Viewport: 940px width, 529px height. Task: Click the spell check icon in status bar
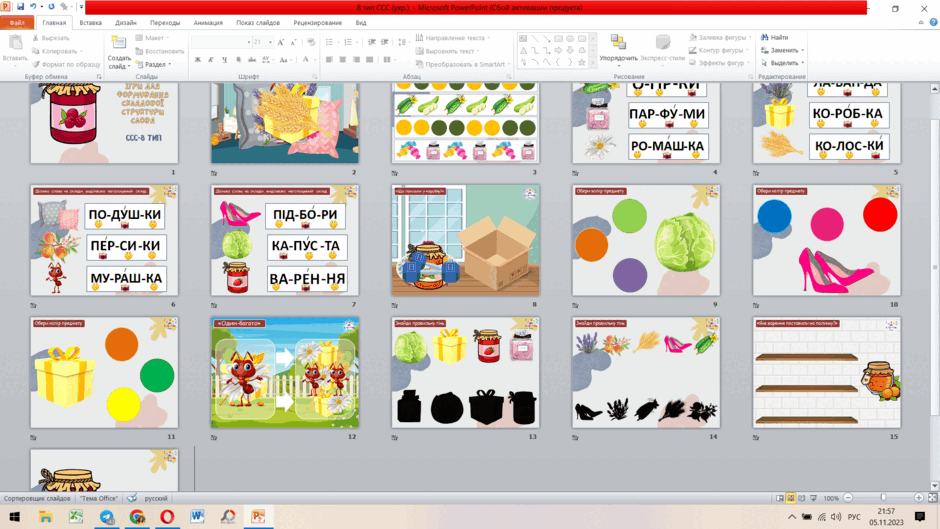pos(132,498)
